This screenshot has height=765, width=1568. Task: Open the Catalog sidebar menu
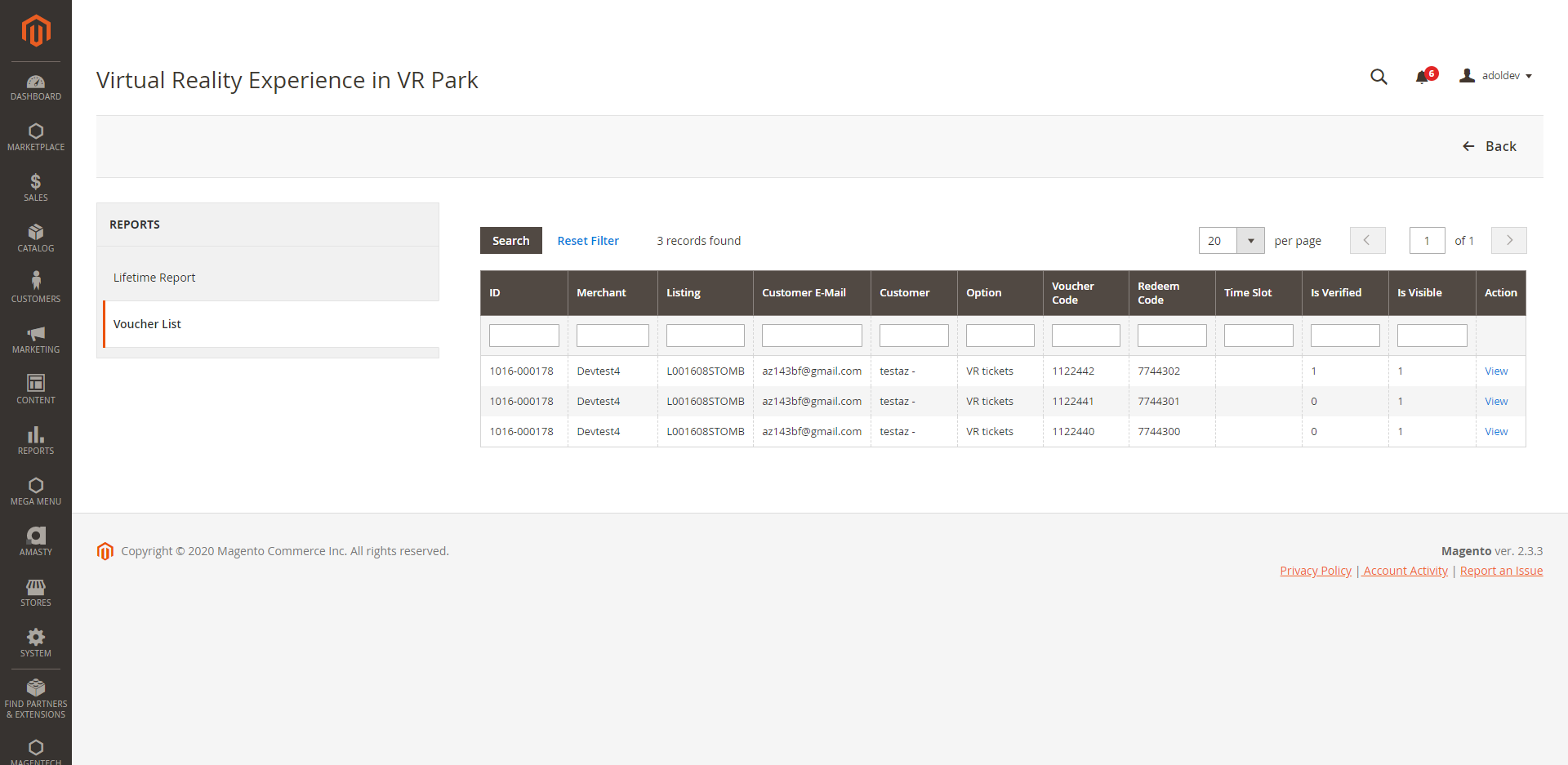point(36,239)
